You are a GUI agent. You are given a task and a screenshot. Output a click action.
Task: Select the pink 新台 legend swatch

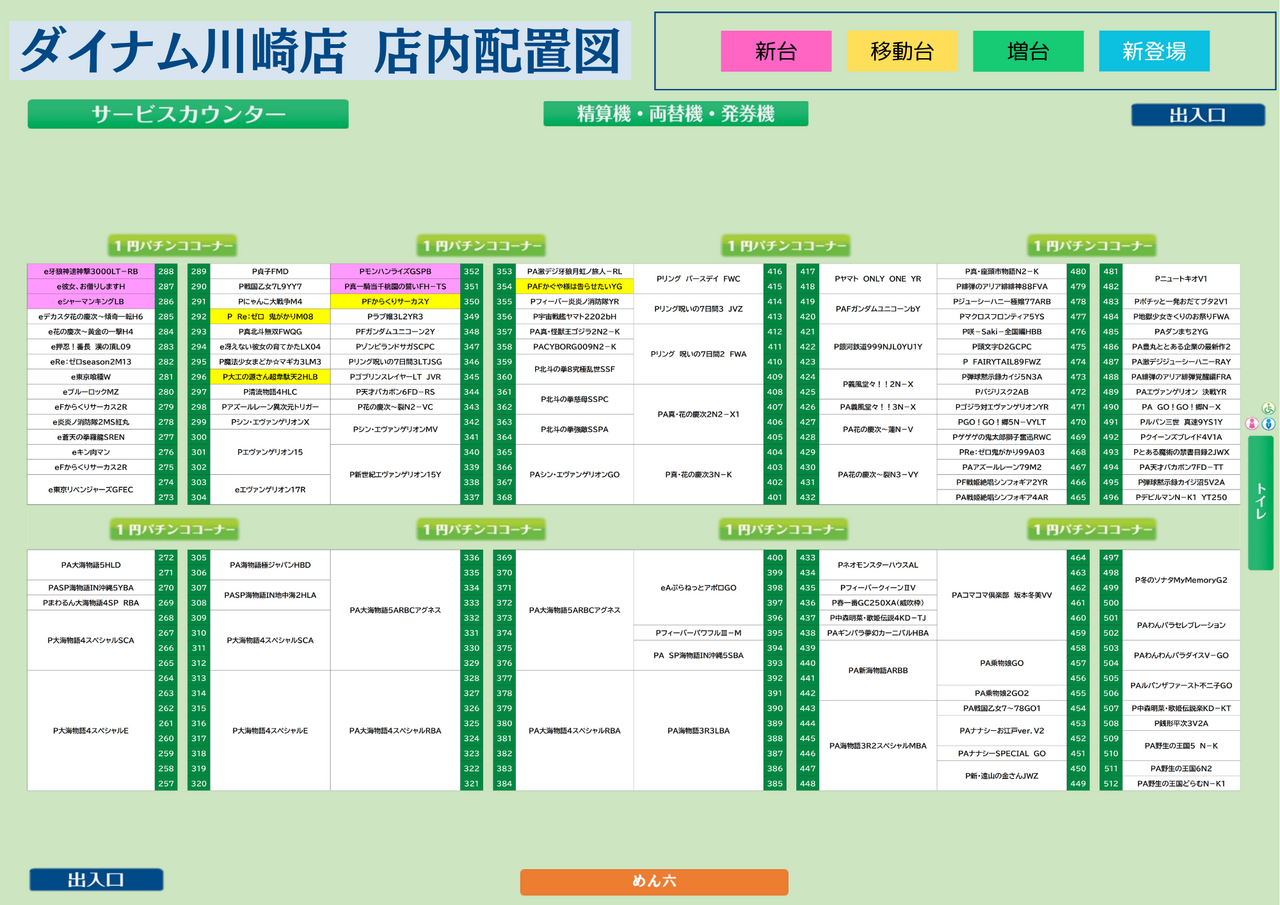(x=776, y=51)
